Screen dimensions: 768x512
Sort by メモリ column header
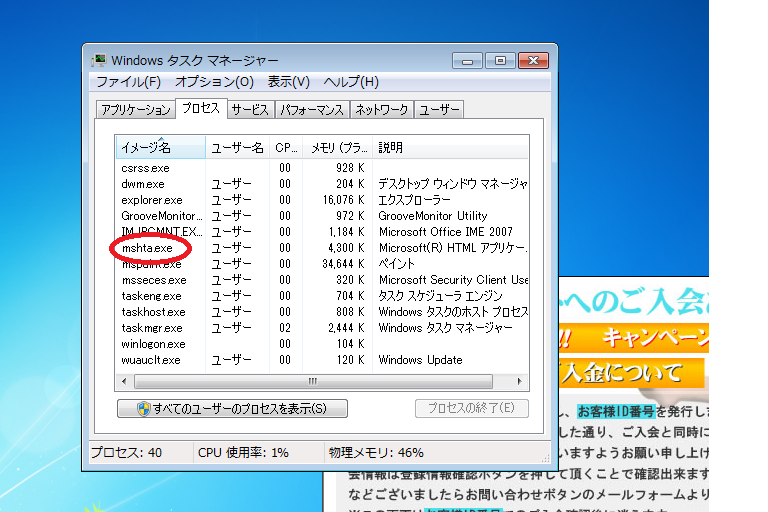coord(338,147)
